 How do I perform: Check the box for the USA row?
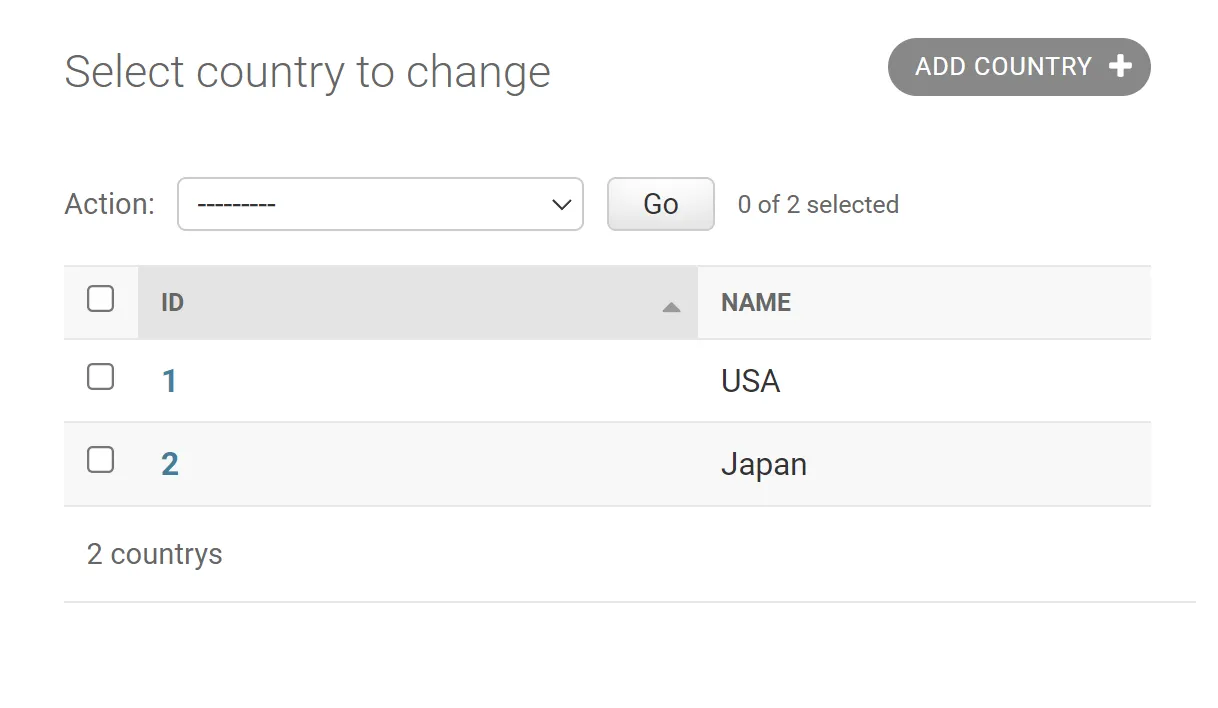tap(101, 377)
